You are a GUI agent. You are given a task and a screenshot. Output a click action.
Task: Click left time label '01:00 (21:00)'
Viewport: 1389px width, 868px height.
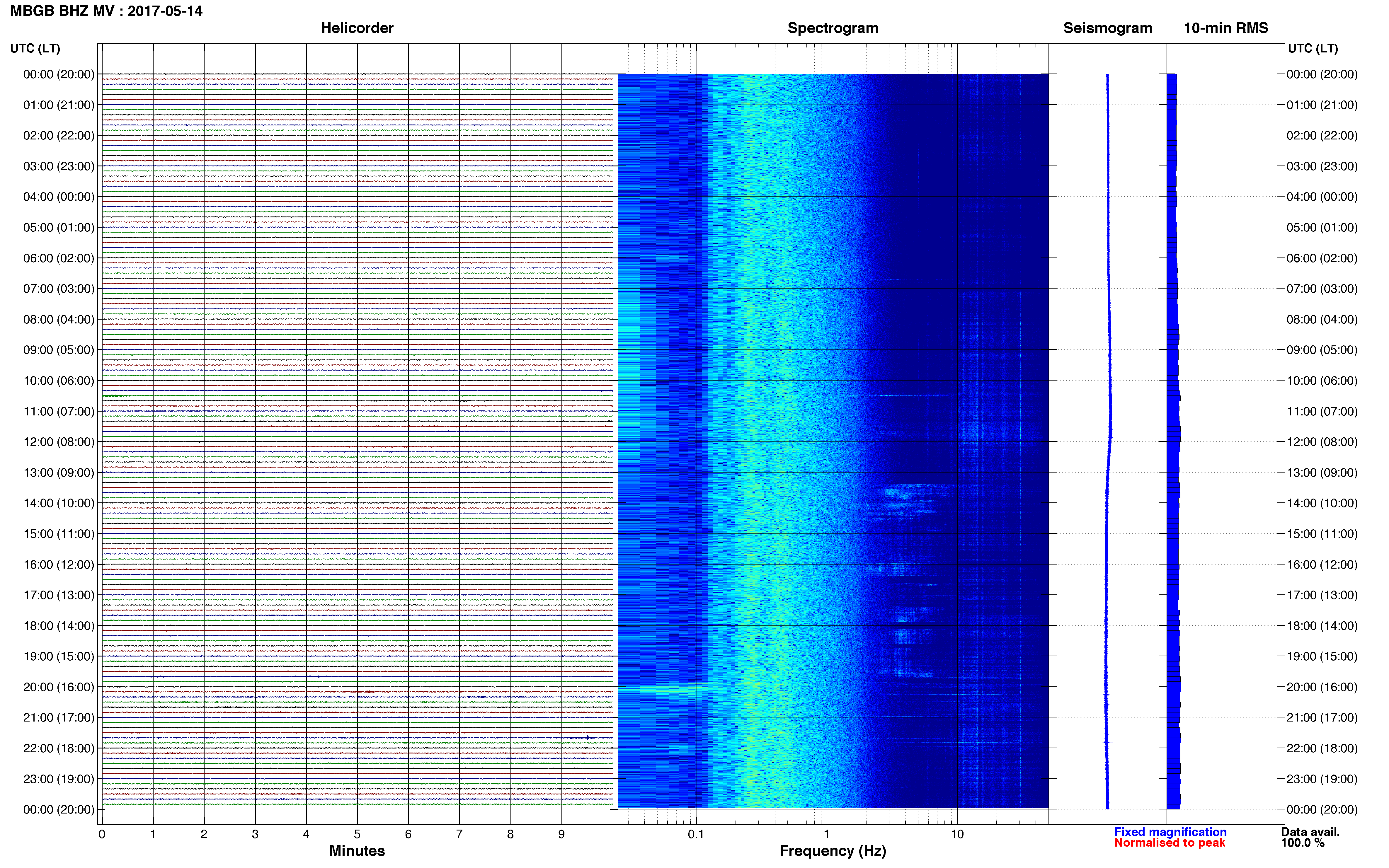pos(59,105)
